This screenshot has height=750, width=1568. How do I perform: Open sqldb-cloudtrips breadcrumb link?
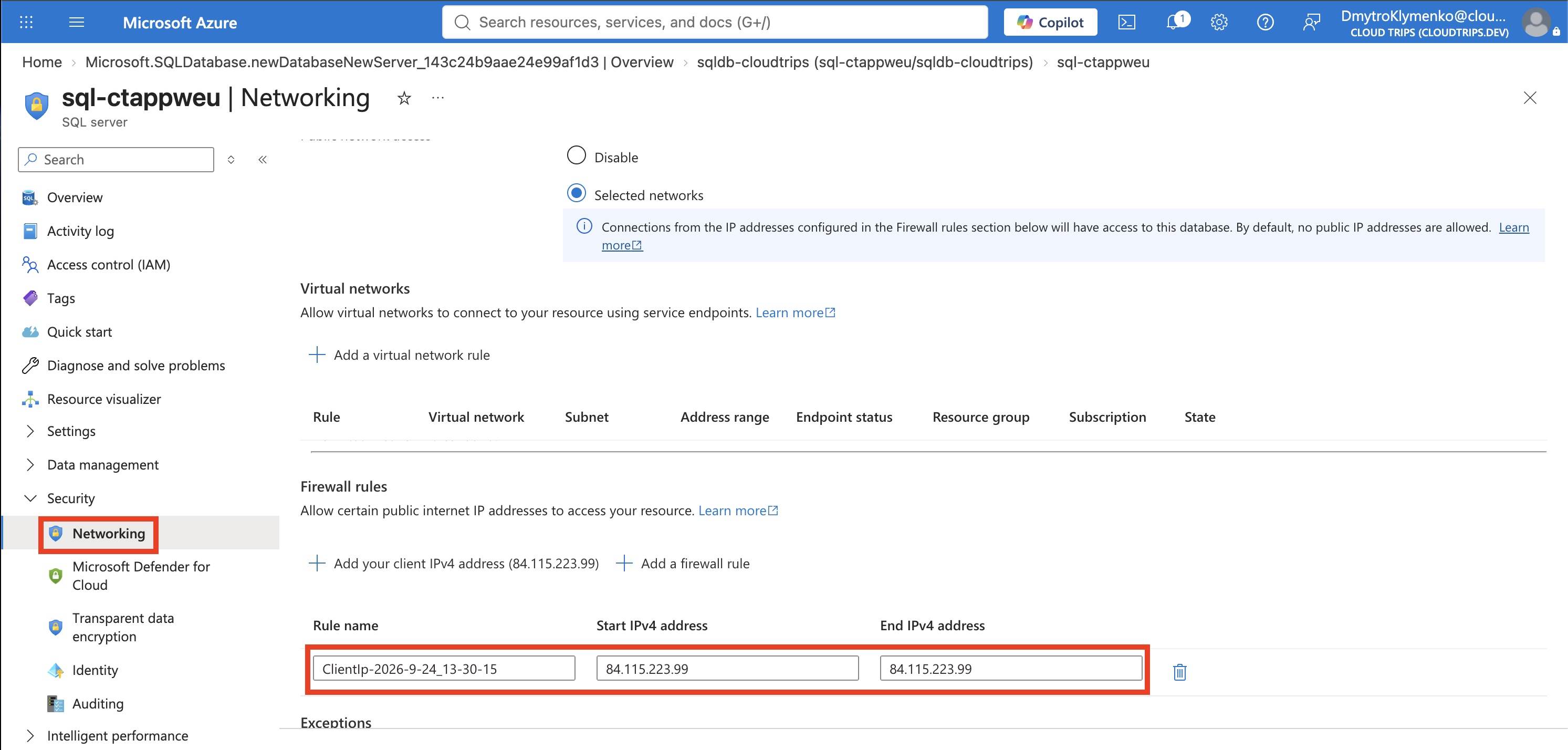point(865,62)
